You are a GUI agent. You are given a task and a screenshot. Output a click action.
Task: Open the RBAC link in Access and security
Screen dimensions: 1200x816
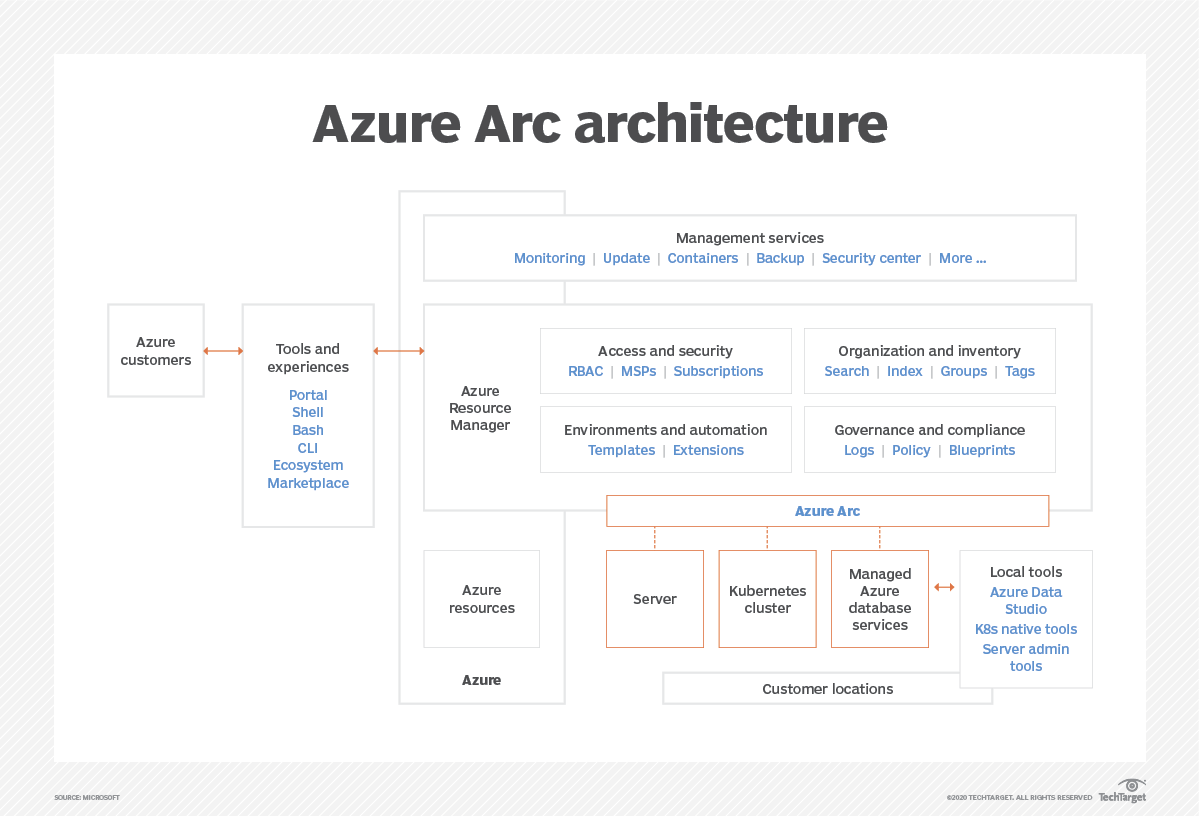[585, 371]
